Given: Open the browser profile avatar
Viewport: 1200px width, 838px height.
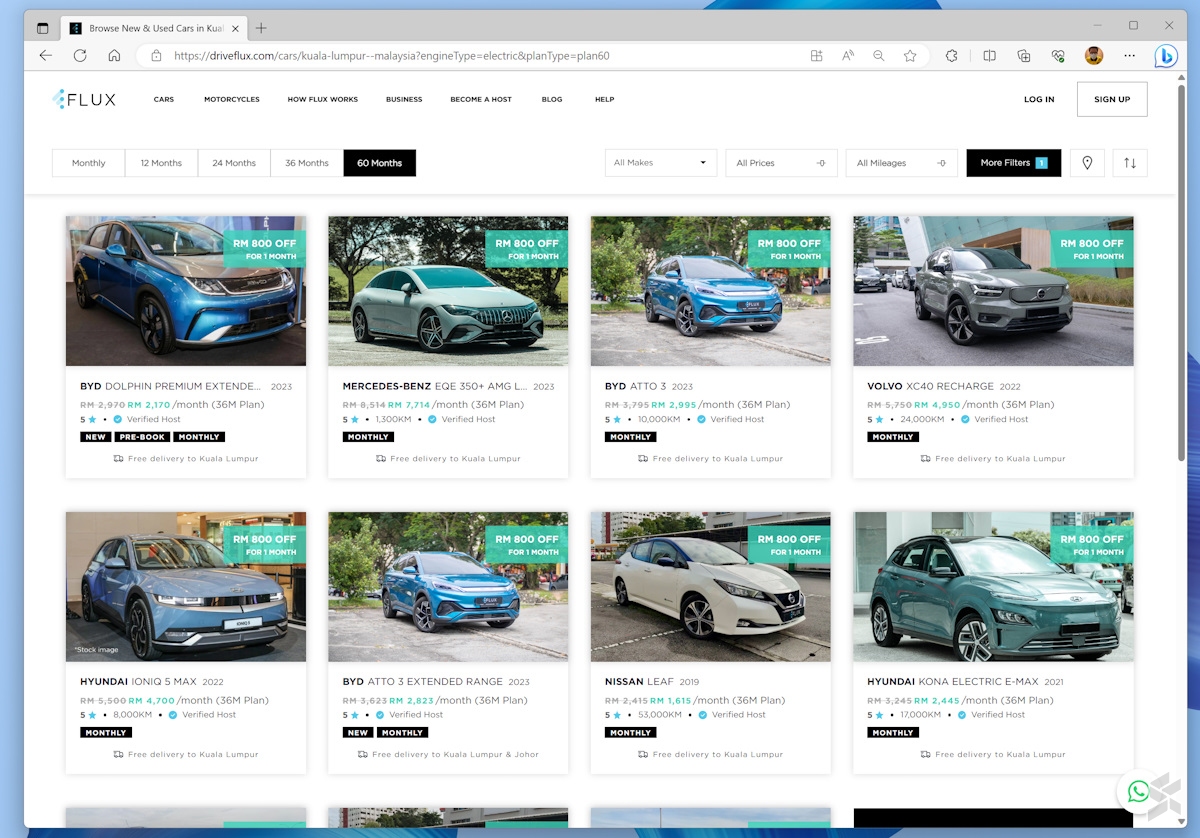Looking at the screenshot, I should click(x=1094, y=56).
